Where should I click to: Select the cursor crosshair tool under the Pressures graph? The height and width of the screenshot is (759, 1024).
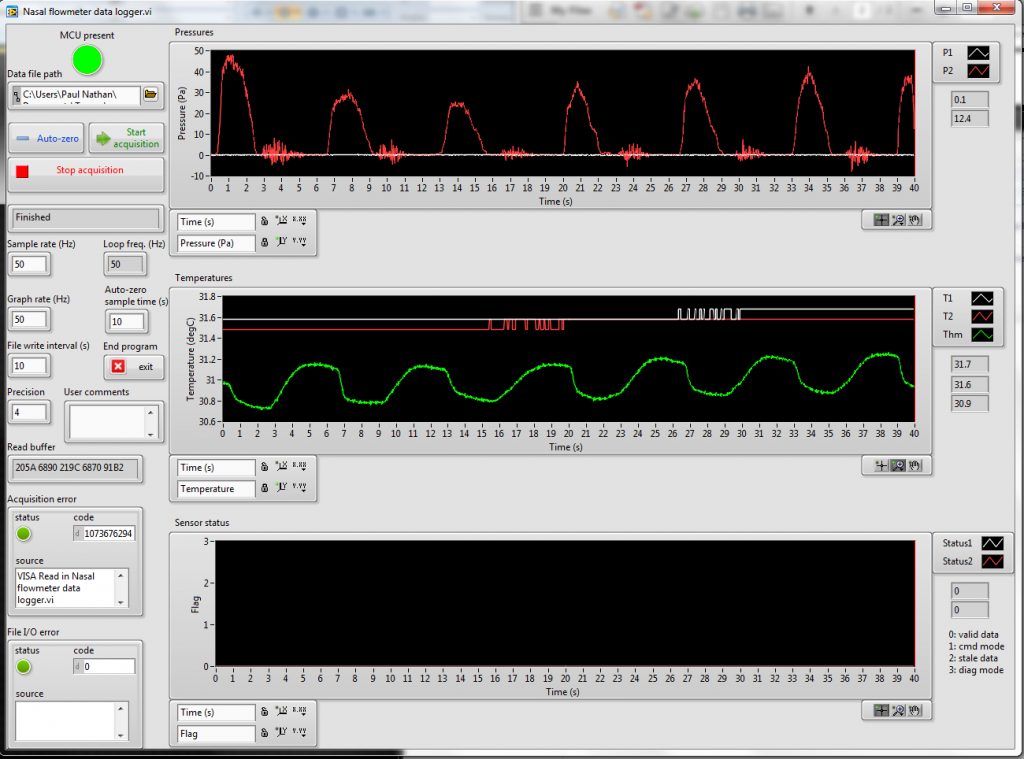click(x=881, y=220)
